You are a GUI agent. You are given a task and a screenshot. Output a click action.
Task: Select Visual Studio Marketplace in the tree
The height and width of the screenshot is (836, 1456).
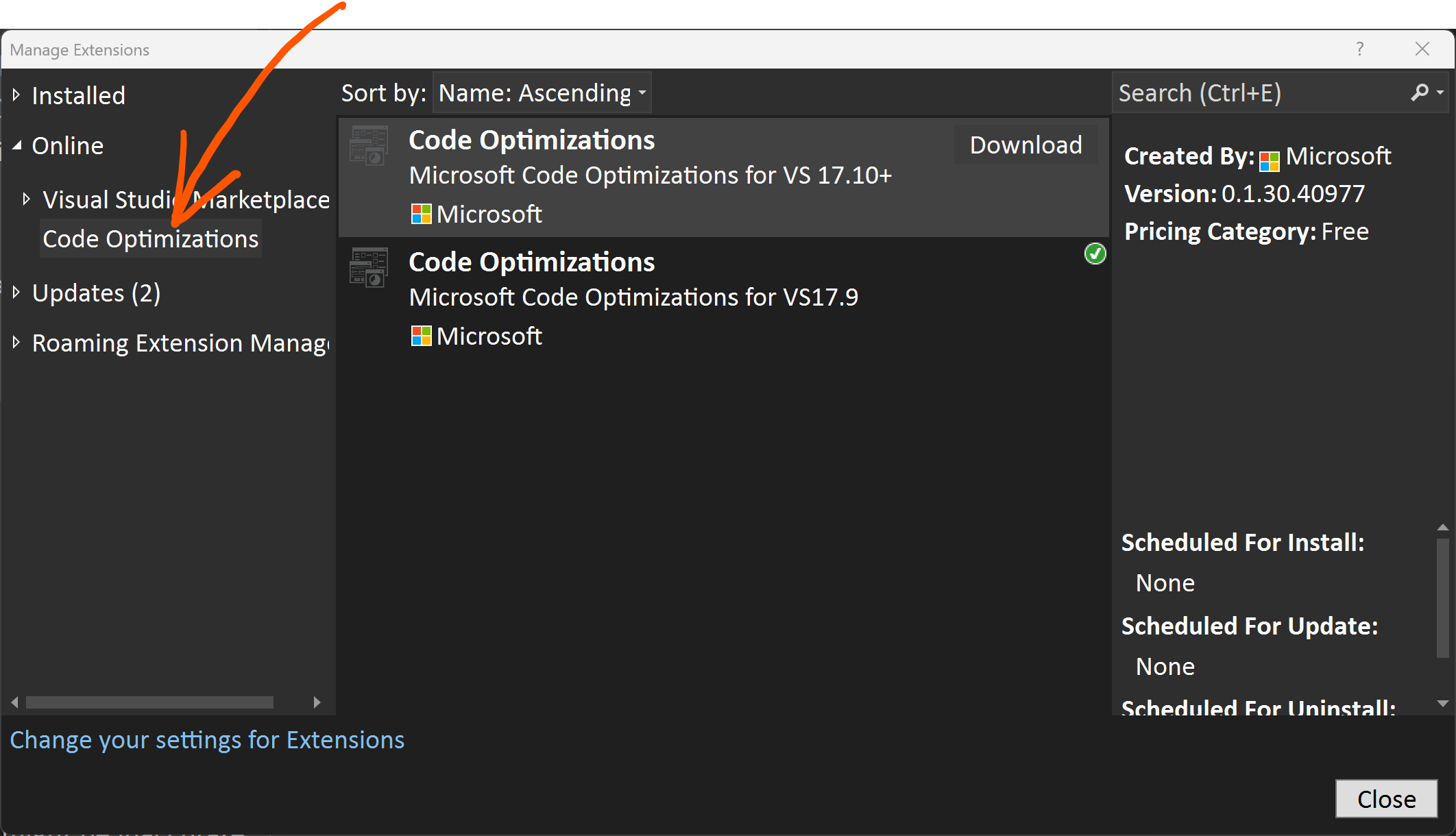coord(186,199)
